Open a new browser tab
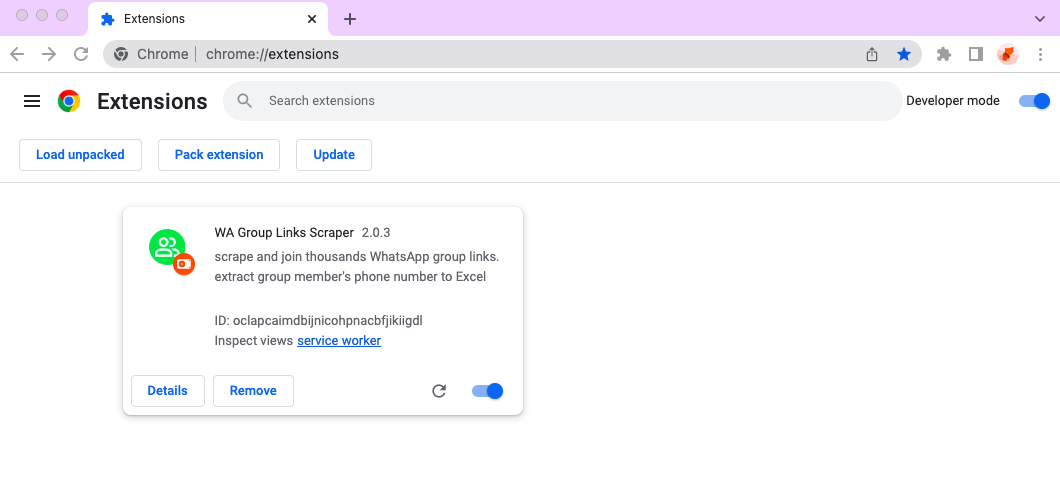 pyautogui.click(x=350, y=19)
